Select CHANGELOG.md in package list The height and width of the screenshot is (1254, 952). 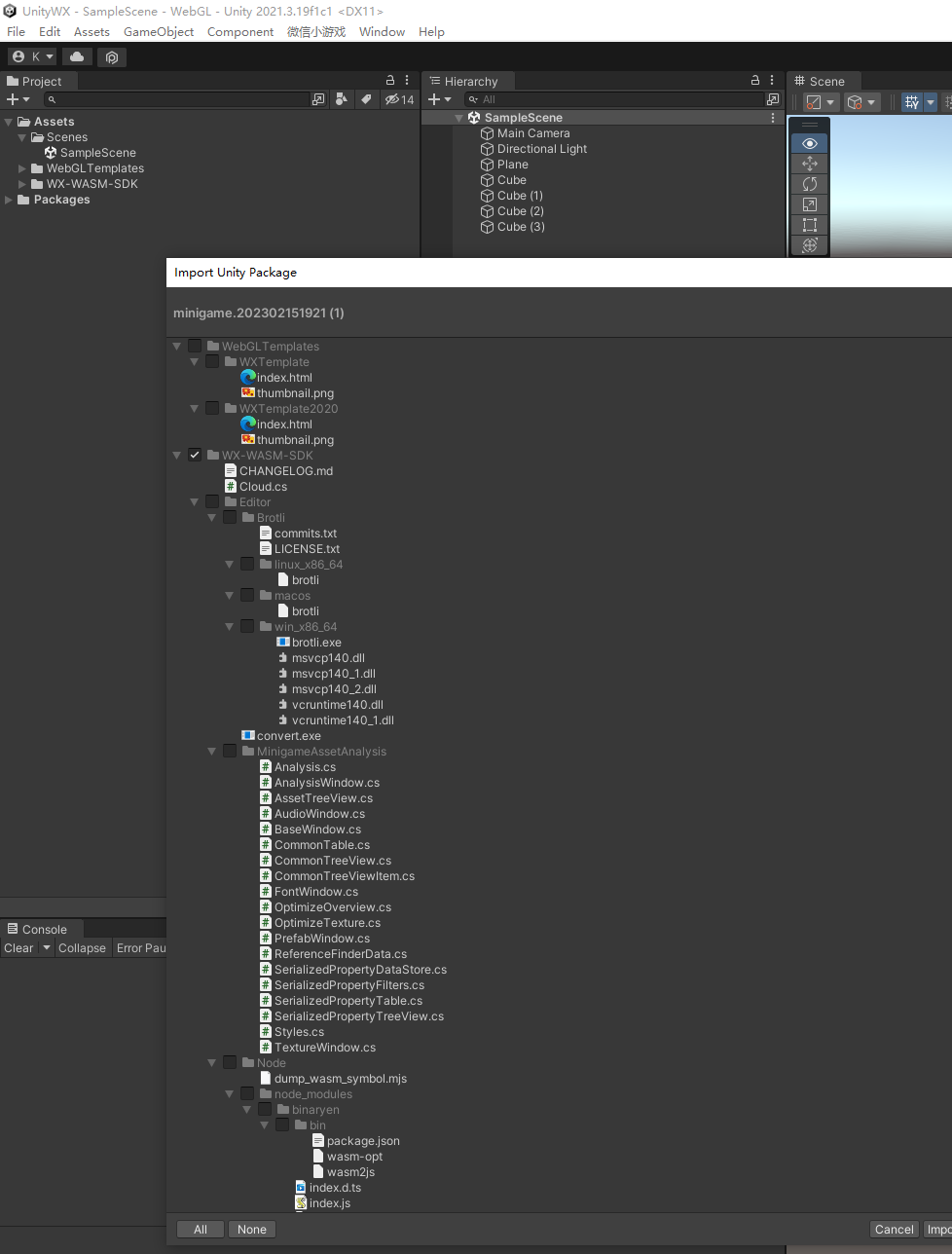coord(286,471)
